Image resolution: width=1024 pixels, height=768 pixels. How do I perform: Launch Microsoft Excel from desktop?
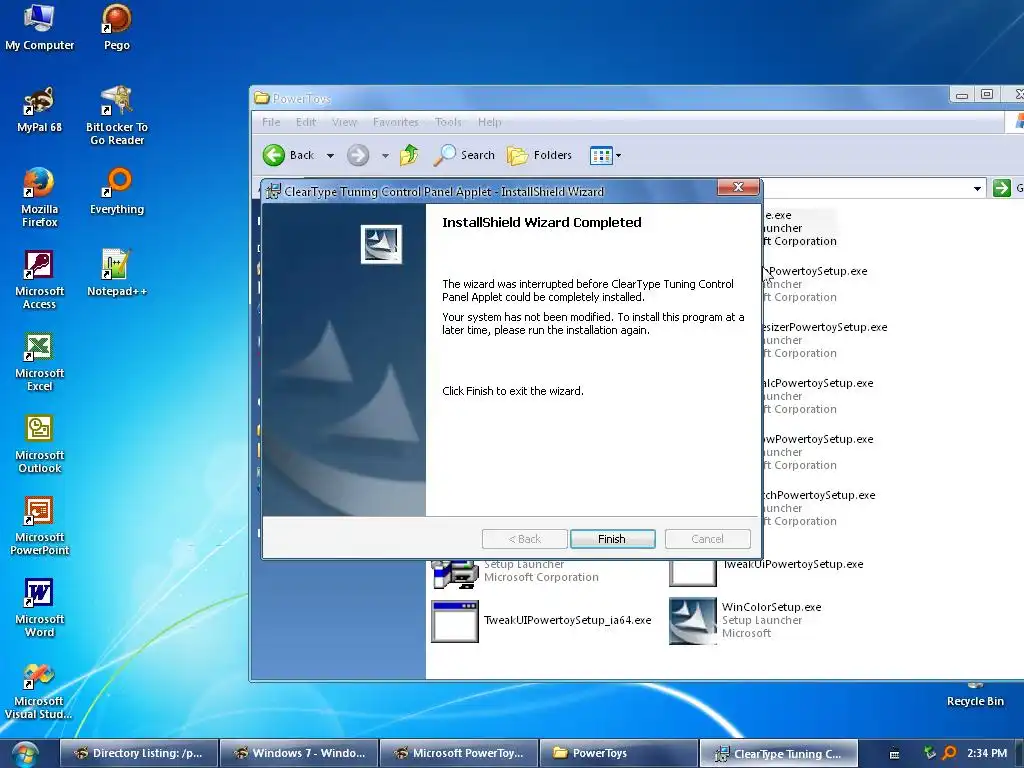tap(39, 362)
